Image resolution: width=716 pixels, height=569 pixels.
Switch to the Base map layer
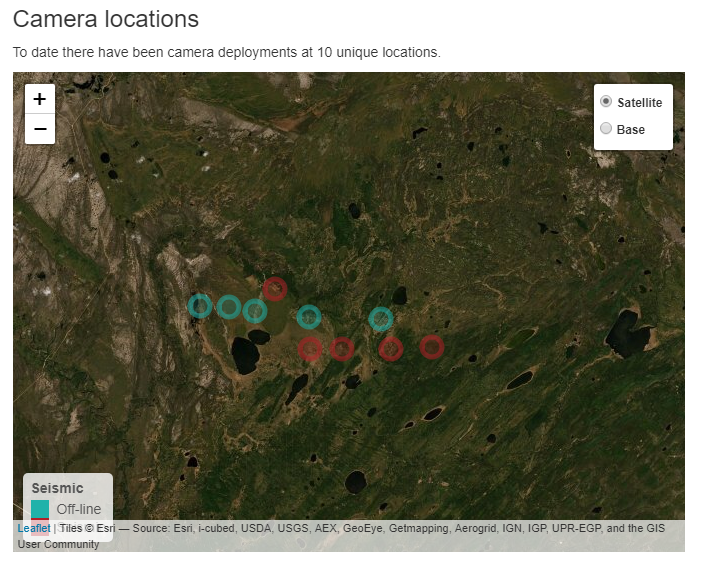pos(606,128)
